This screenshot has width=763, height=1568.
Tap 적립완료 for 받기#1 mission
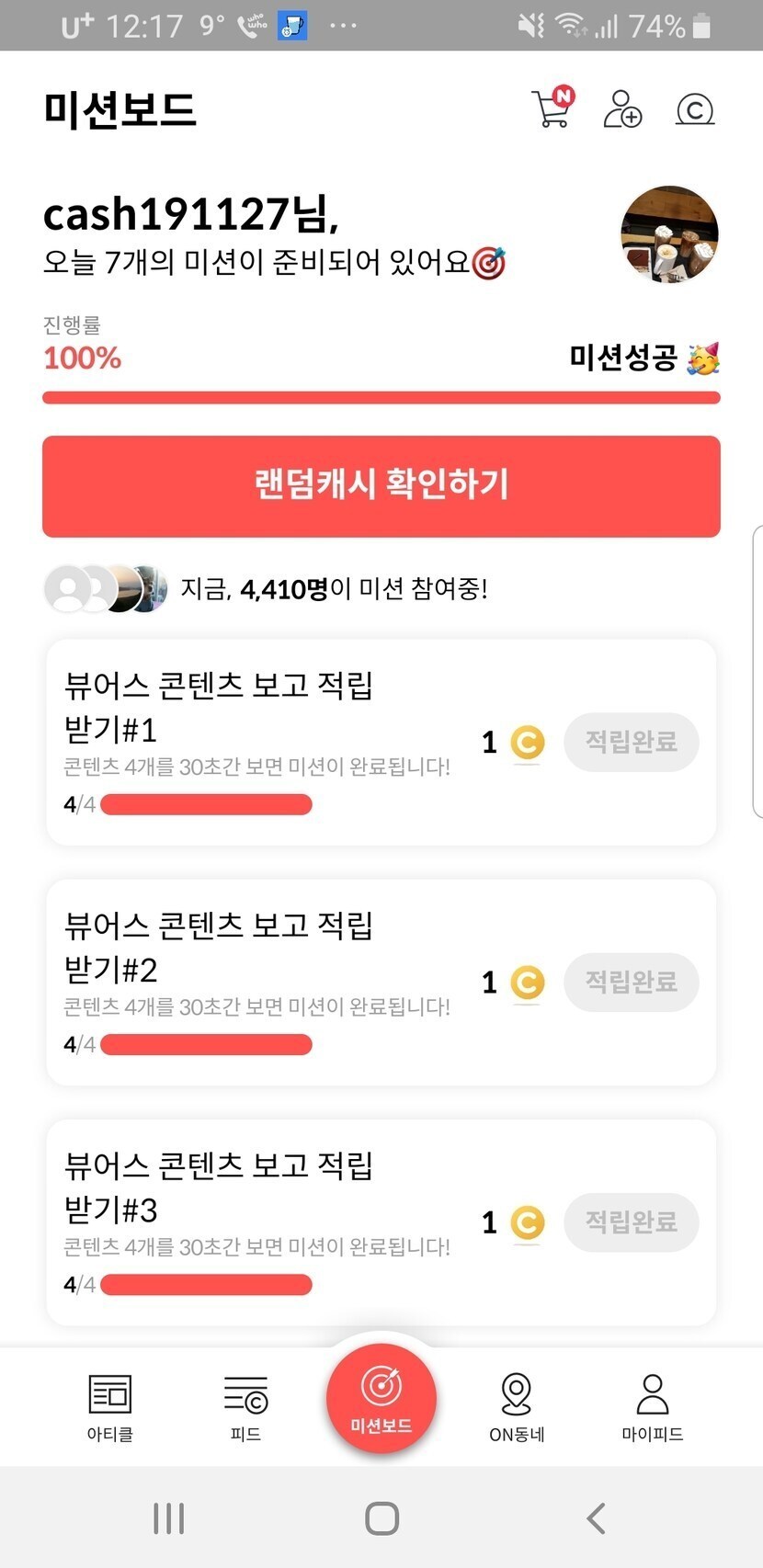pos(631,742)
